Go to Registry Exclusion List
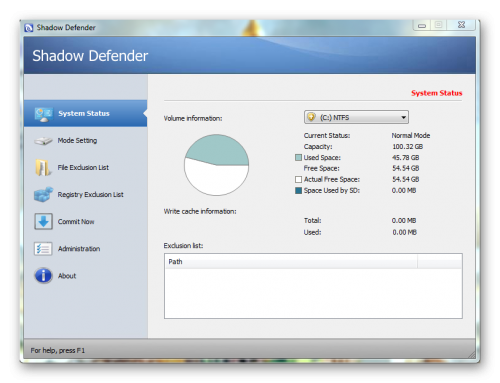Image resolution: width=500 pixels, height=383 pixels. 85,195
